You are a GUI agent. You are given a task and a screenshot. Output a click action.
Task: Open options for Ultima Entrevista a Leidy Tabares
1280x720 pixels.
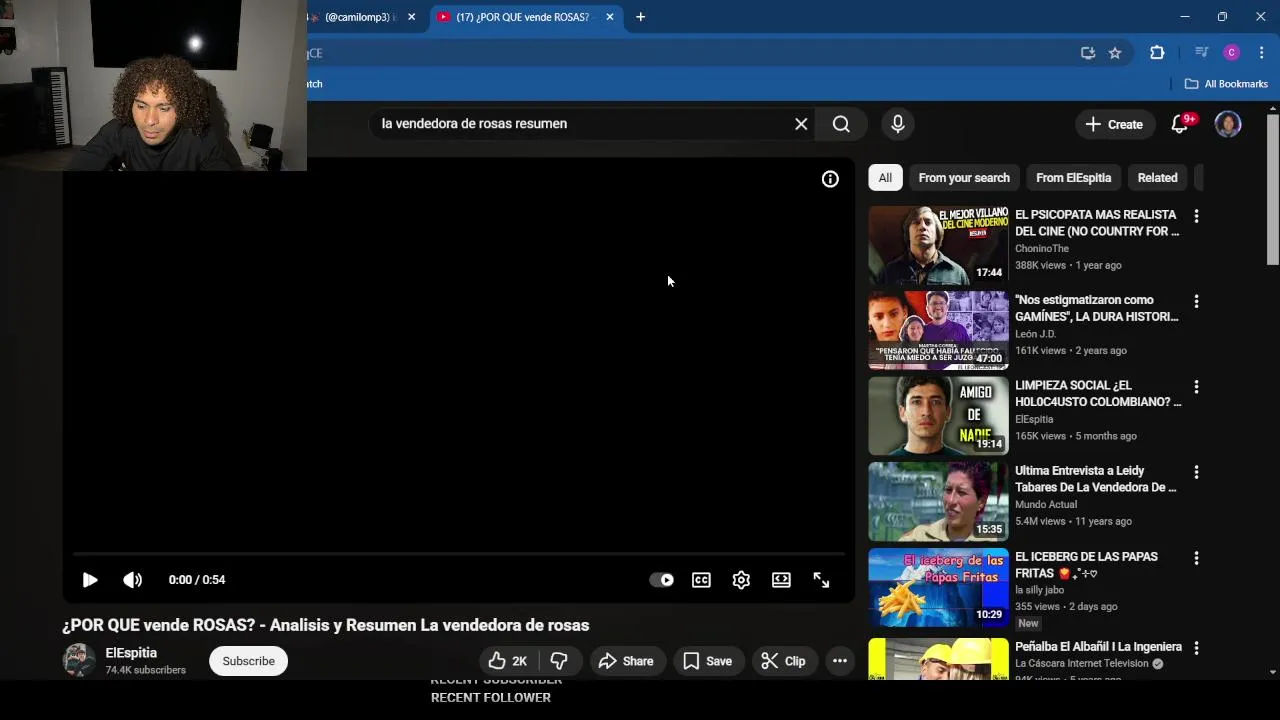click(1196, 472)
